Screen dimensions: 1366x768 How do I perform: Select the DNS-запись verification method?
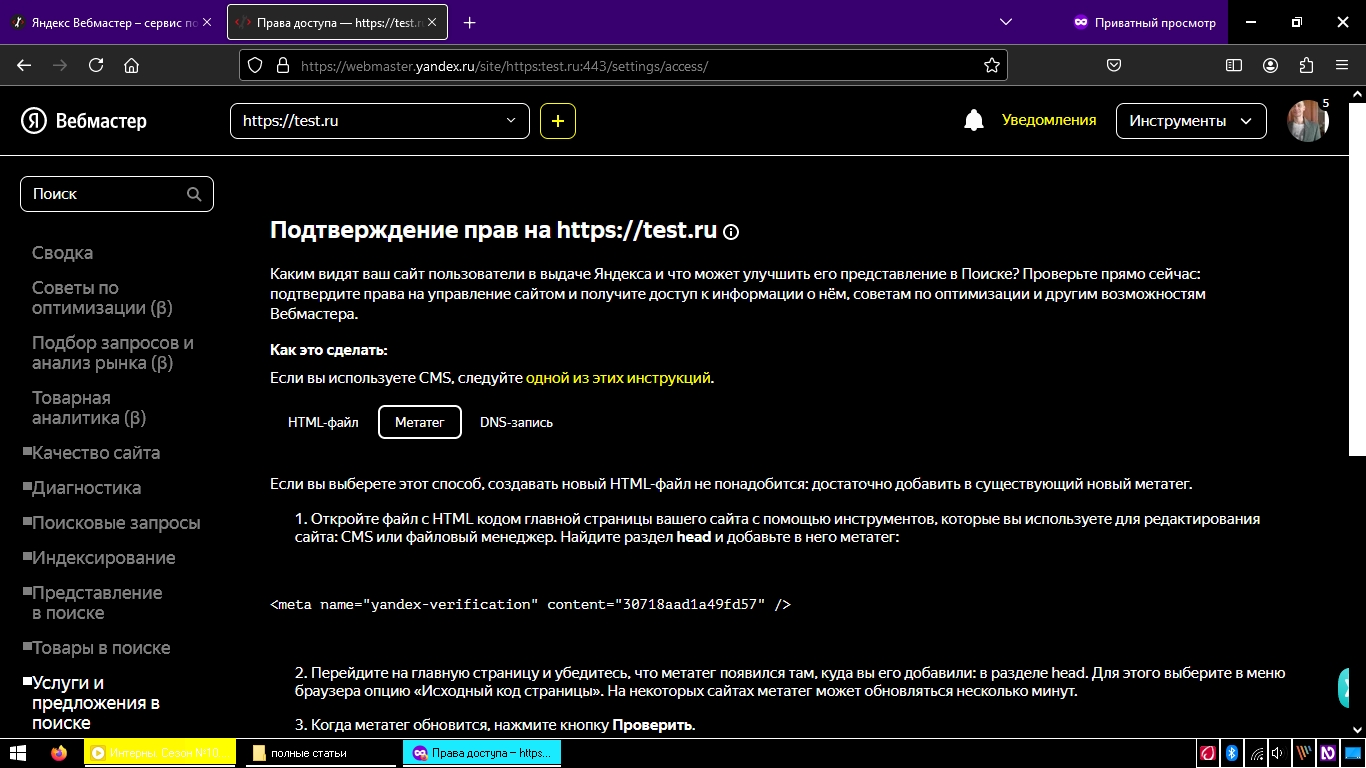tap(516, 422)
